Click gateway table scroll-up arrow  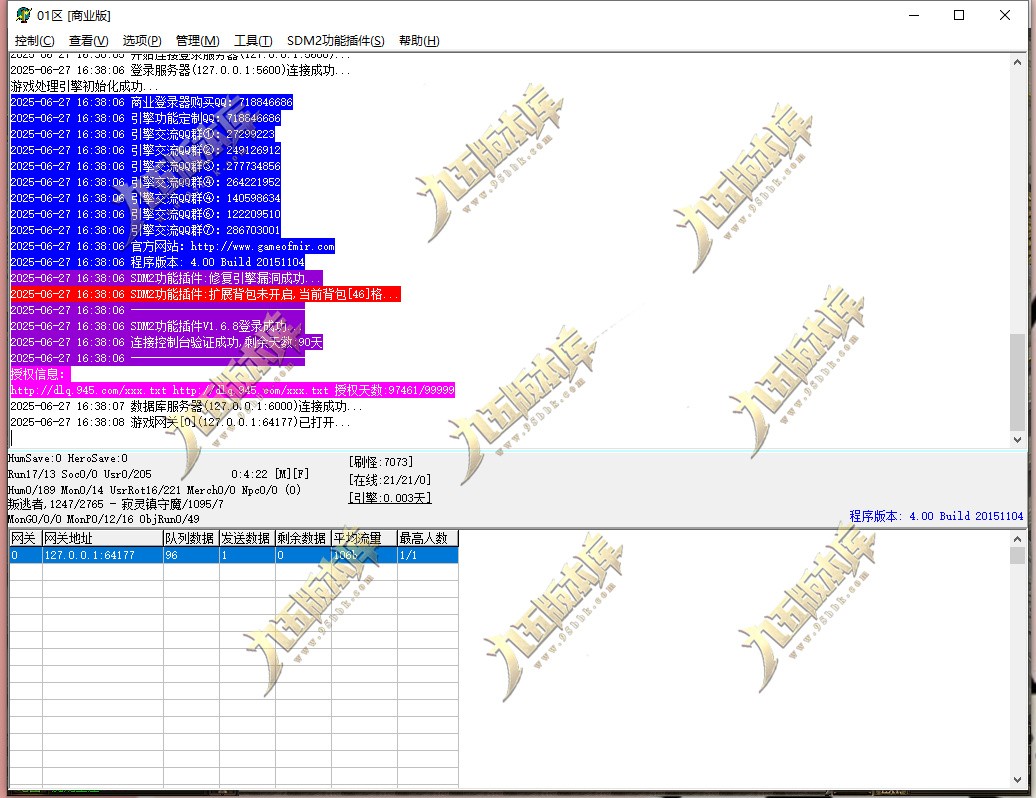click(1018, 539)
